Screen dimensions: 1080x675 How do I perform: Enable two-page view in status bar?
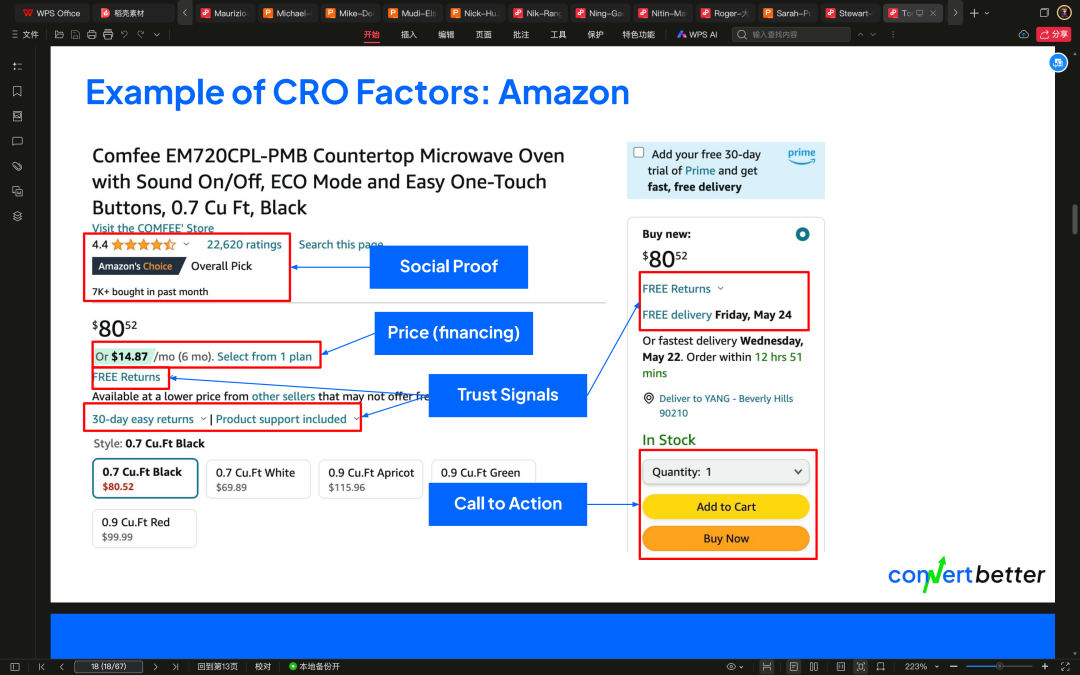tap(813, 667)
